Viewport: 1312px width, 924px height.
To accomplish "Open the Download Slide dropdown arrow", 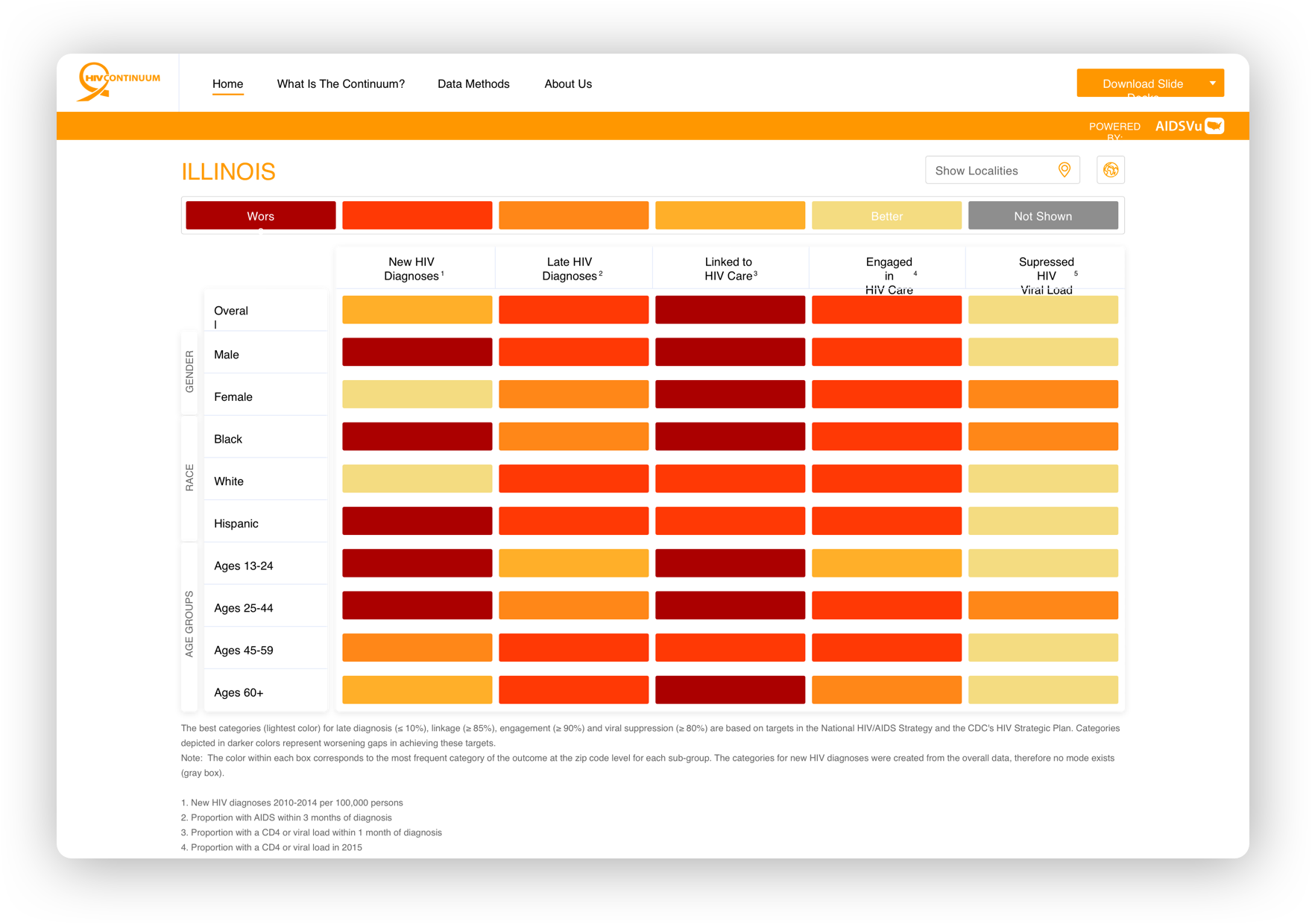I will click(1213, 83).
